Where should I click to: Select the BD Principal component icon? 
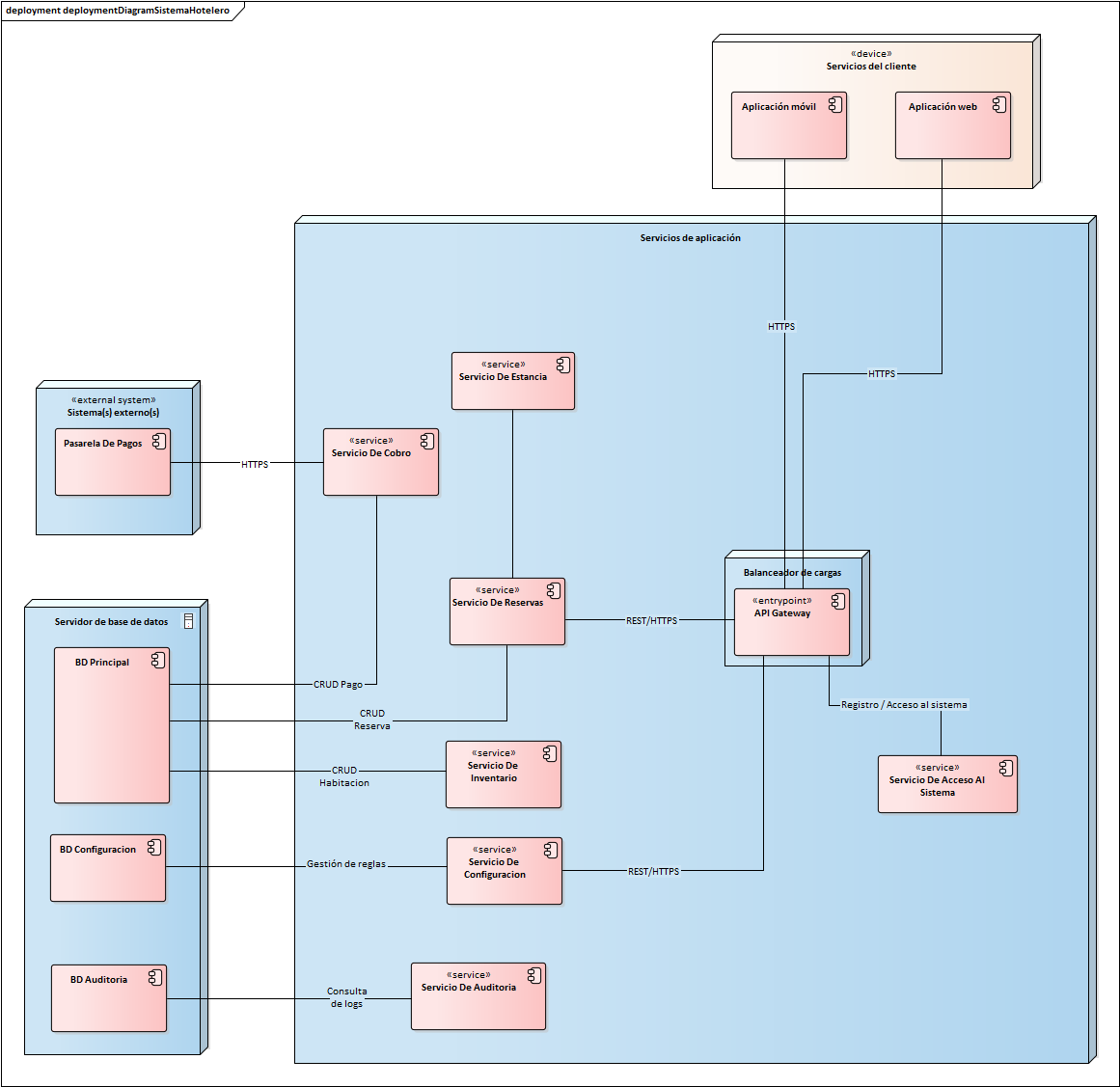click(156, 661)
